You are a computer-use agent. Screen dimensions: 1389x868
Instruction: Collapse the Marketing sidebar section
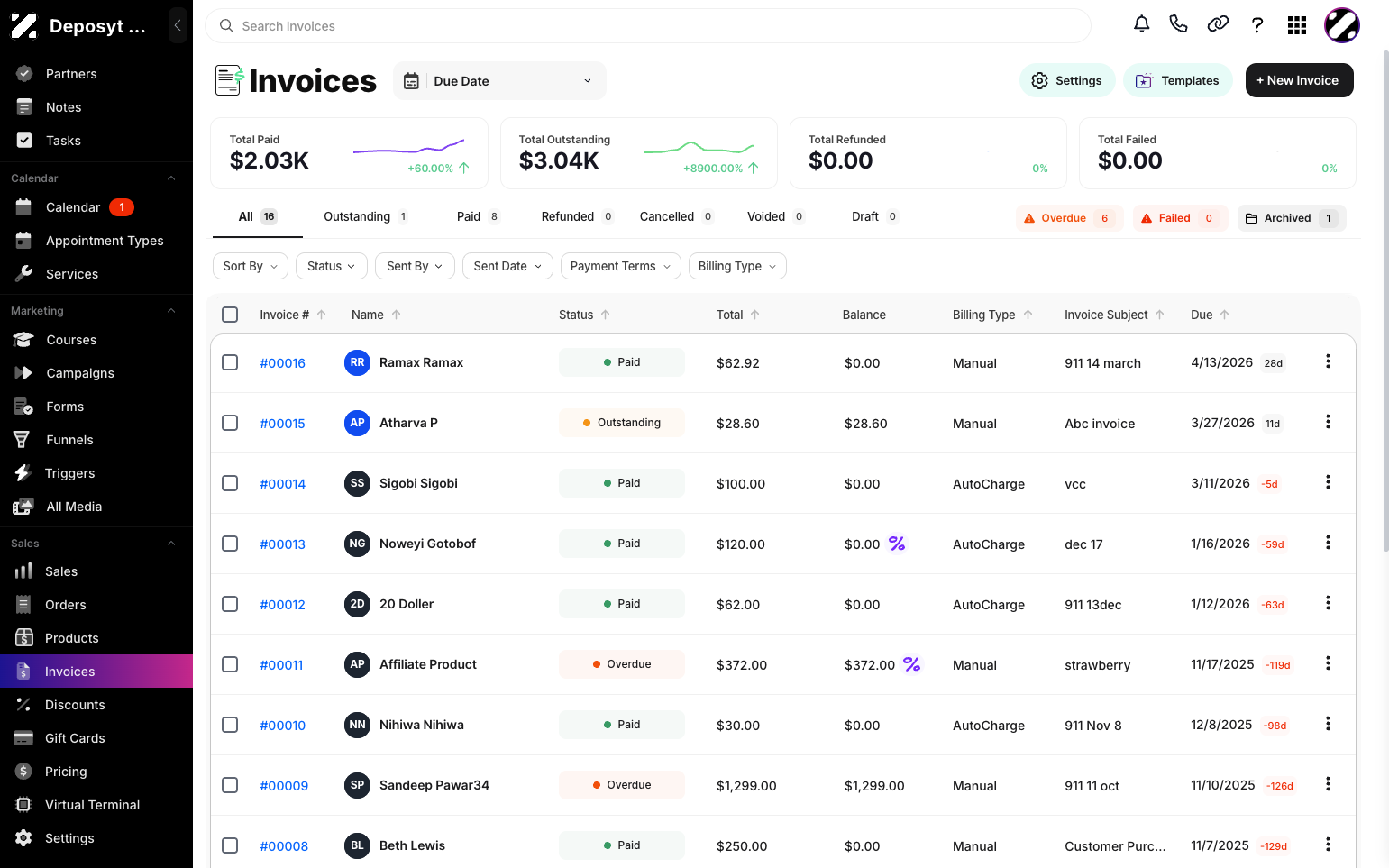point(171,311)
